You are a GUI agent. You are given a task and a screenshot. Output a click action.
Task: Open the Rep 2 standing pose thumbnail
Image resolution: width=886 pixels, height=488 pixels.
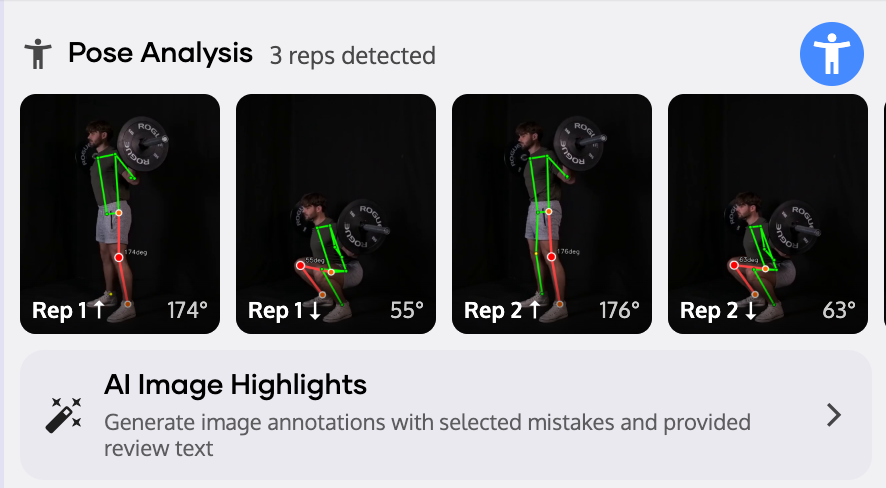coord(552,200)
